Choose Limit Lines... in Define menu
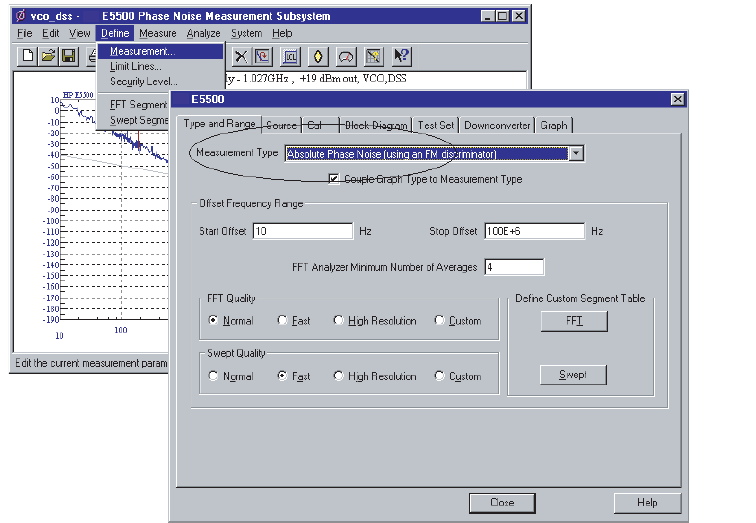Image resolution: width=756 pixels, height=523 pixels. [161, 67]
